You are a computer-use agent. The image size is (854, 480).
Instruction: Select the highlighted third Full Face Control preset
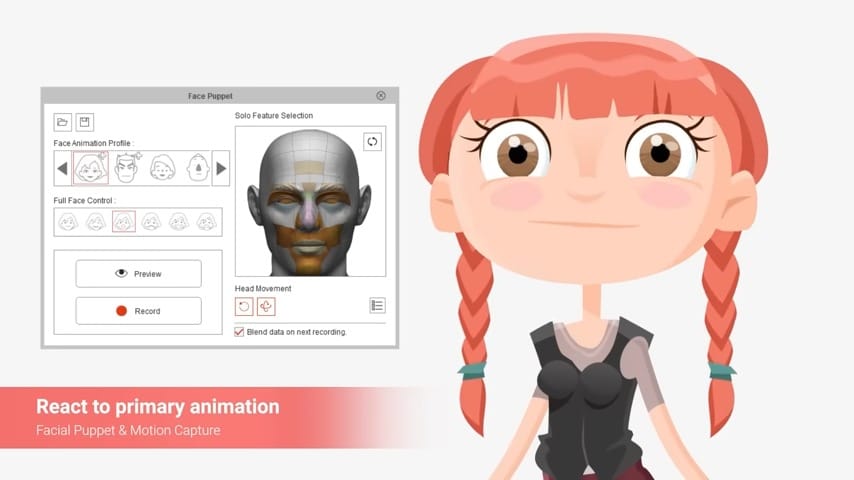coord(123,222)
